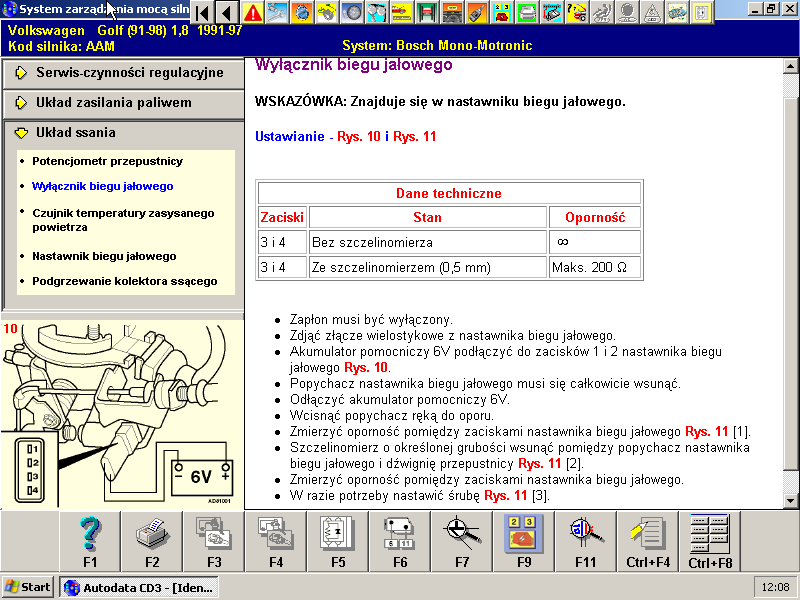Screen dimensions: 800x600
Task: Click the taskbar clock showing 12:08
Action: click(x=775, y=587)
